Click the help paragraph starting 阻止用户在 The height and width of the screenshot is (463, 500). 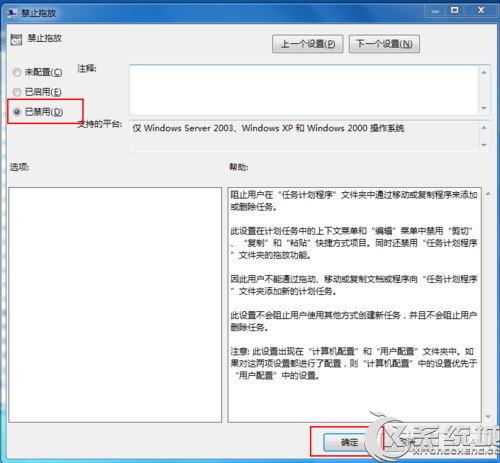point(354,201)
